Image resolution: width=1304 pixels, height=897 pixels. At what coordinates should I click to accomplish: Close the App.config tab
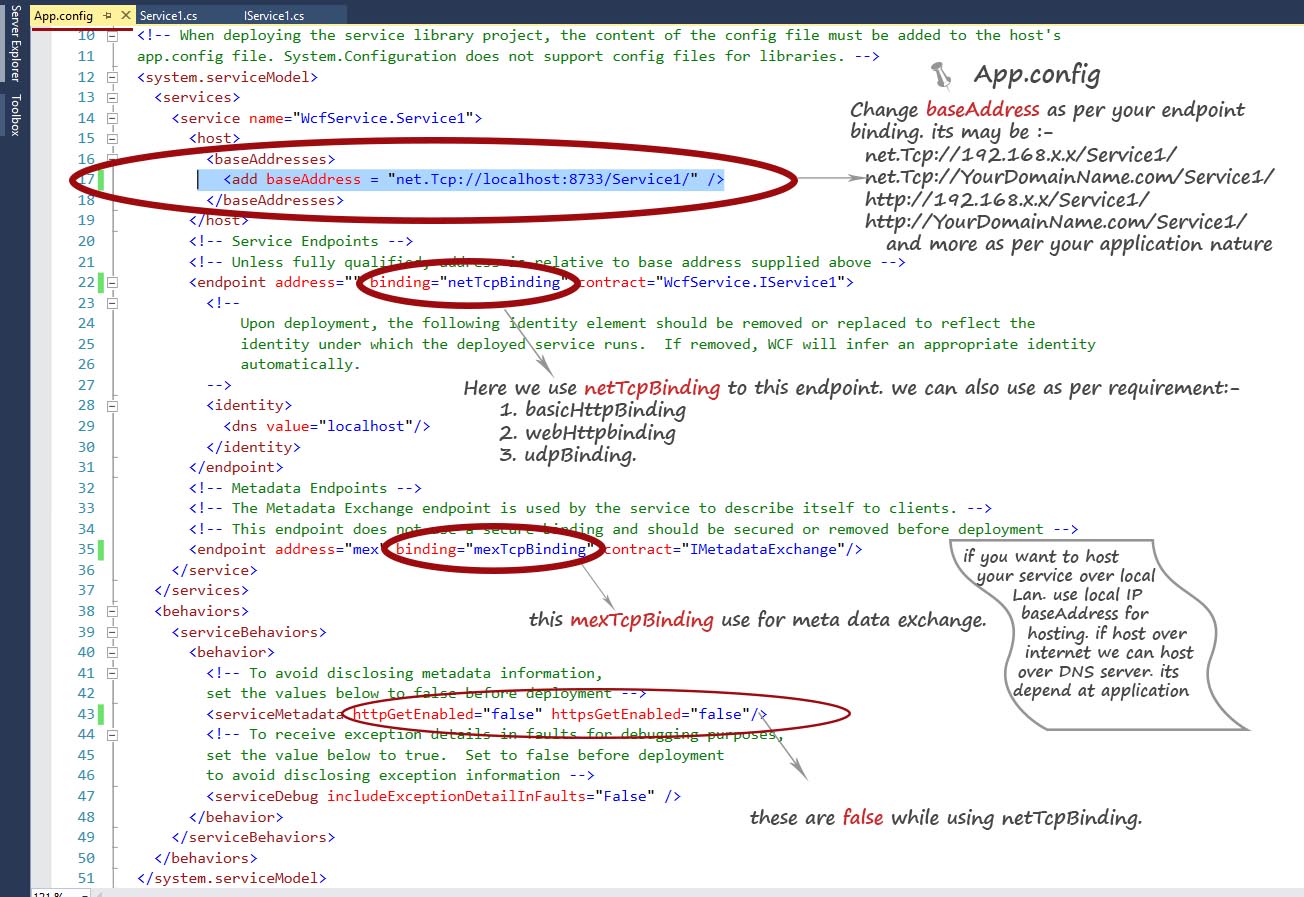(x=125, y=16)
